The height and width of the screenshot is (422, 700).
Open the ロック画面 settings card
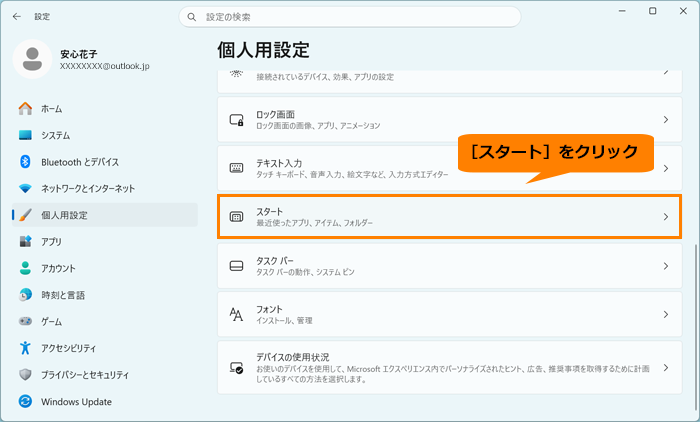pyautogui.click(x=450, y=120)
